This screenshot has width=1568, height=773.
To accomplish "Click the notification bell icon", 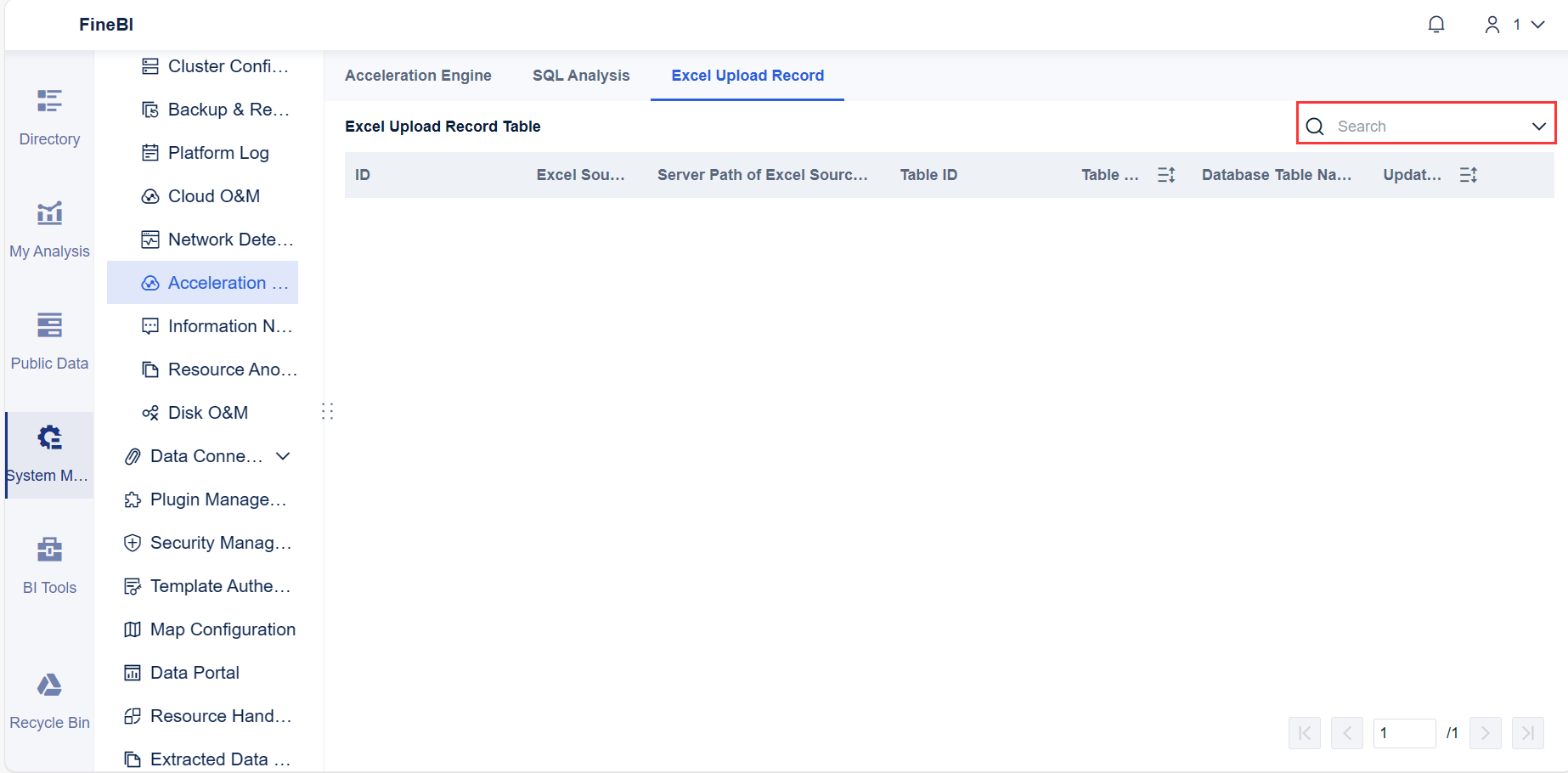I will point(1436,24).
